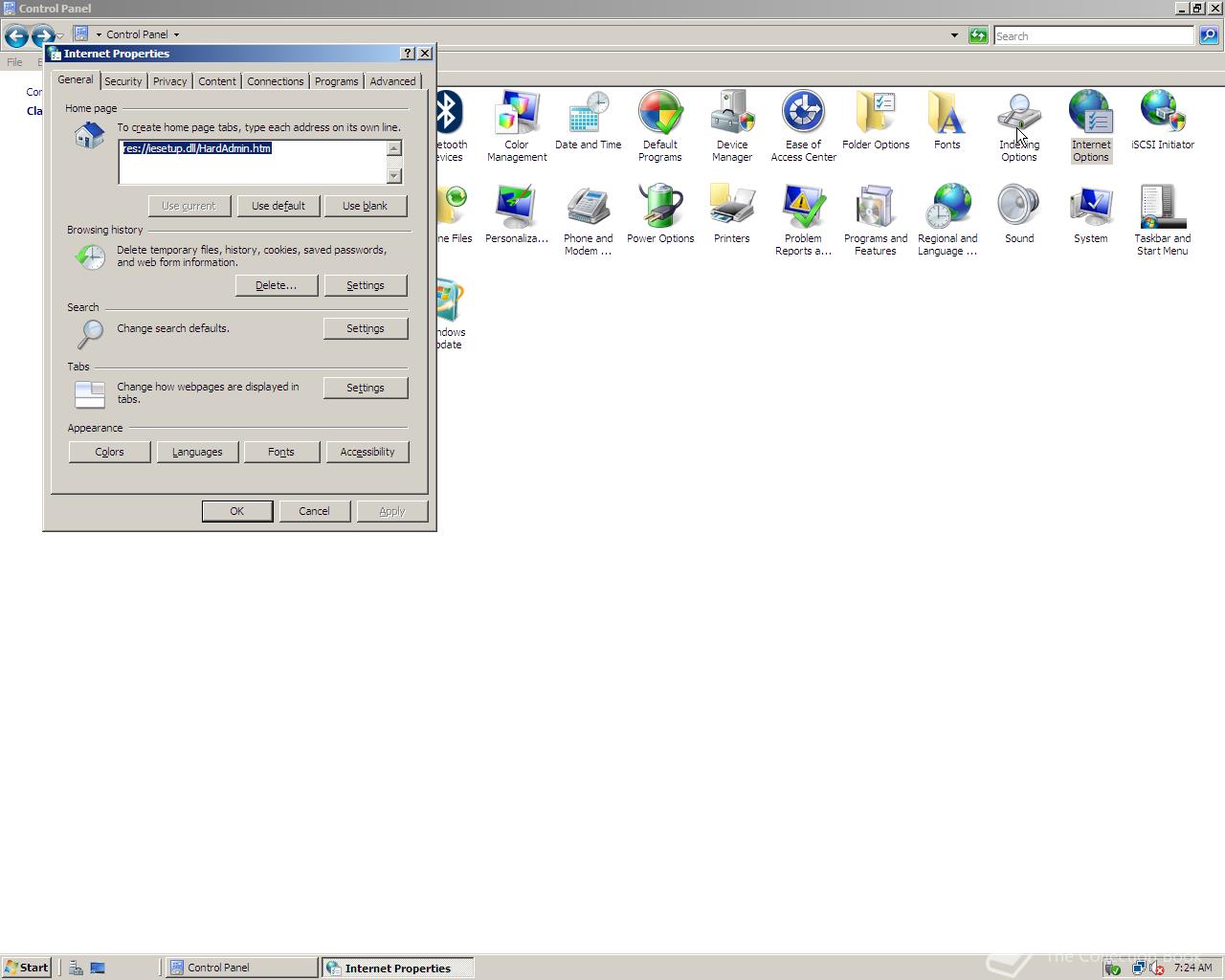The image size is (1225, 980).
Task: Expand address bar history dropdown
Action: click(x=954, y=35)
